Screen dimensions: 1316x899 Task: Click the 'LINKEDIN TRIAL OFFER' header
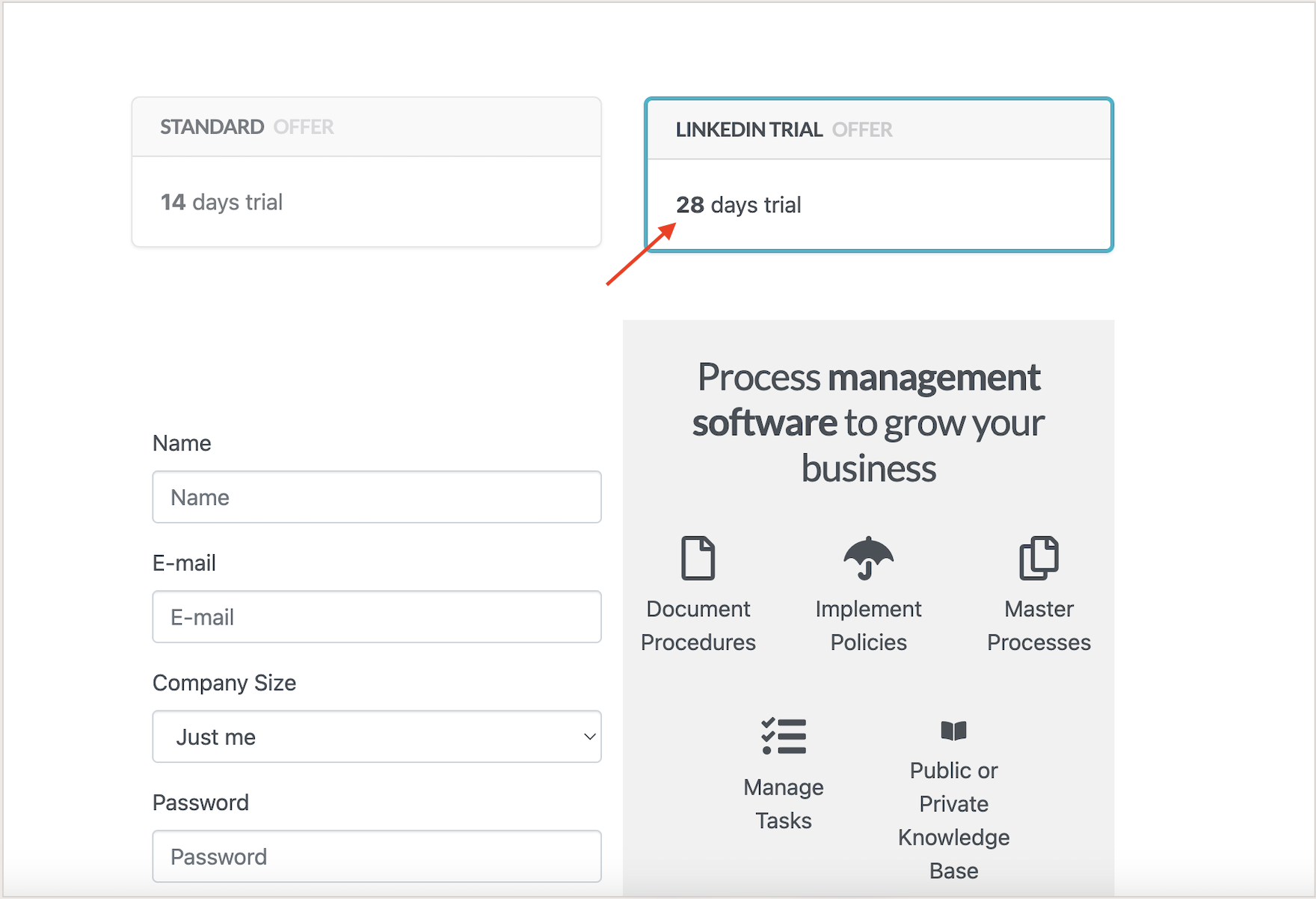784,129
